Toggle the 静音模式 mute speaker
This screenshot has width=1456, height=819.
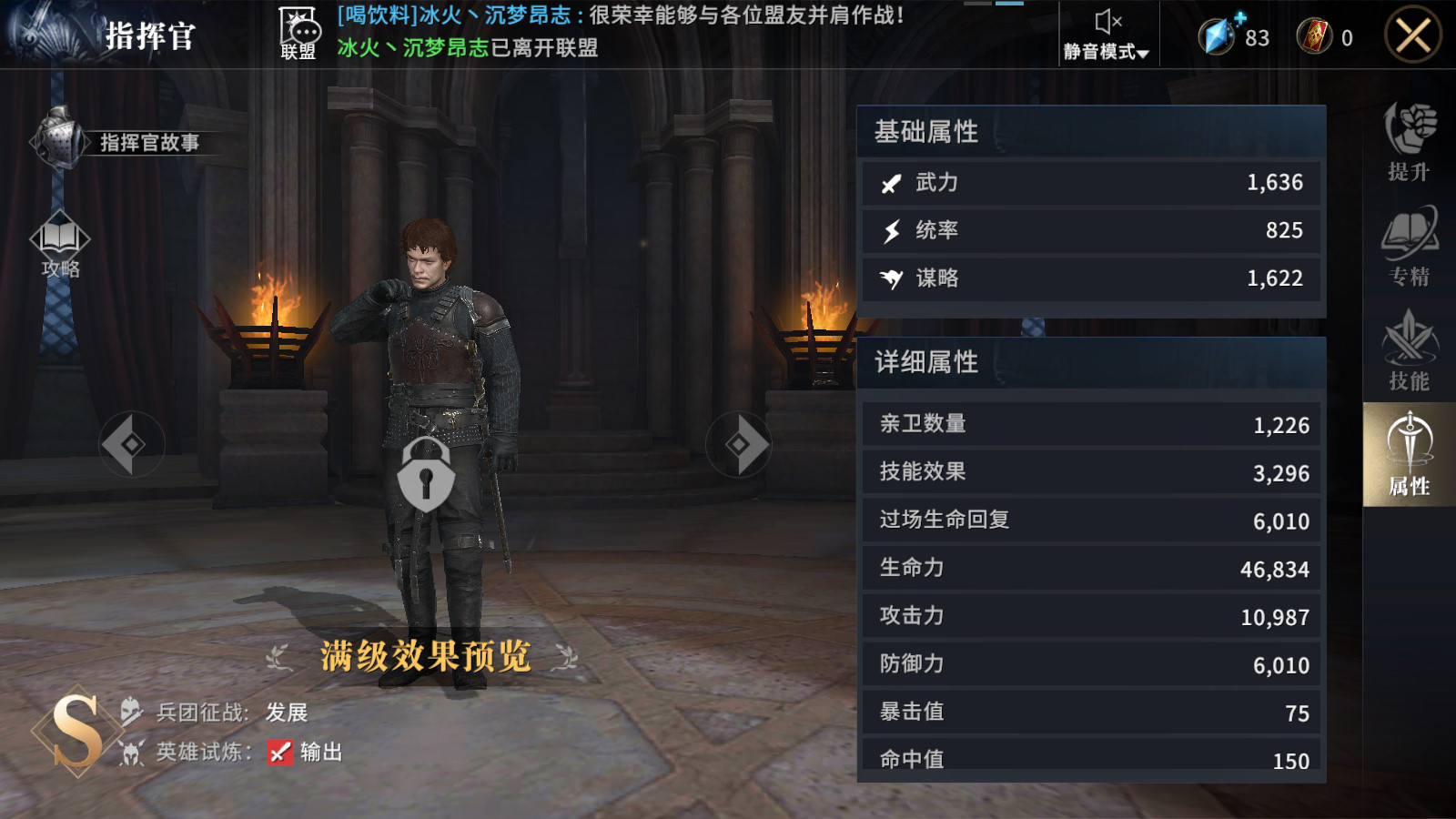click(x=1107, y=22)
